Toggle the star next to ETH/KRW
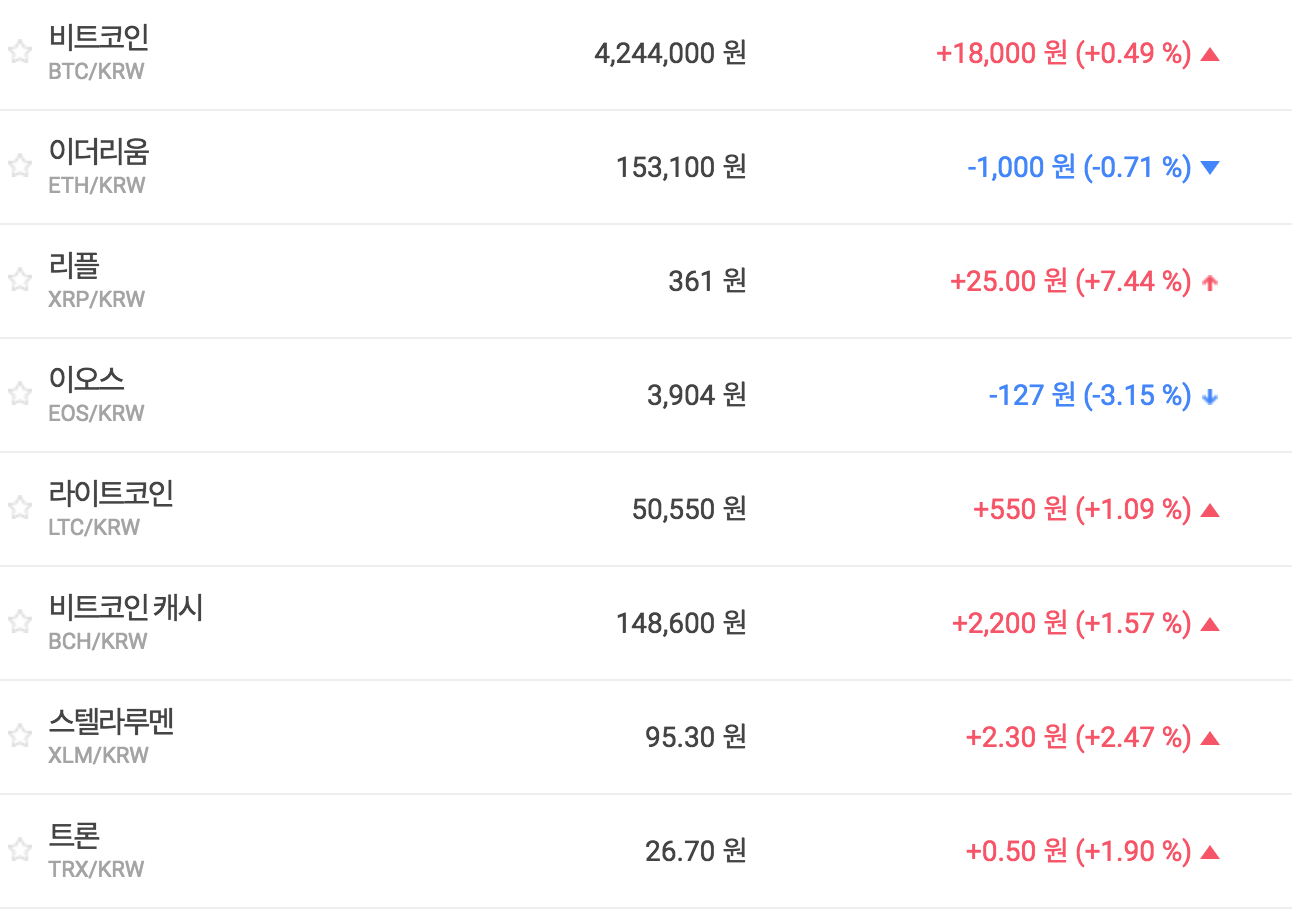1292x916 pixels. tap(20, 167)
